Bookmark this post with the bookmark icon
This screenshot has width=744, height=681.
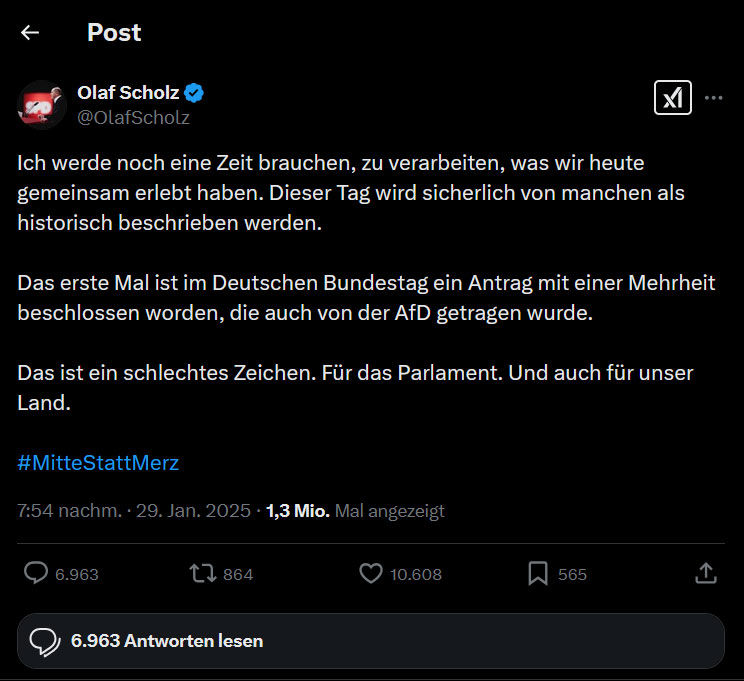[538, 573]
